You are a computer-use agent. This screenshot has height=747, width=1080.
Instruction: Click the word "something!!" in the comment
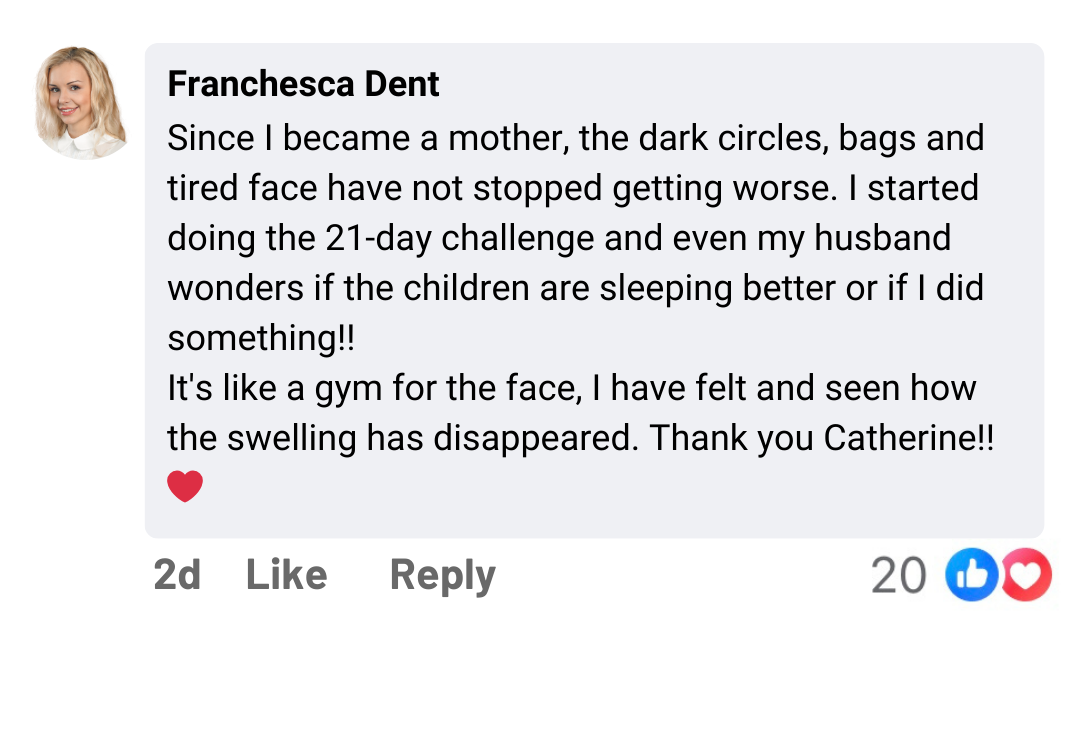click(x=261, y=338)
